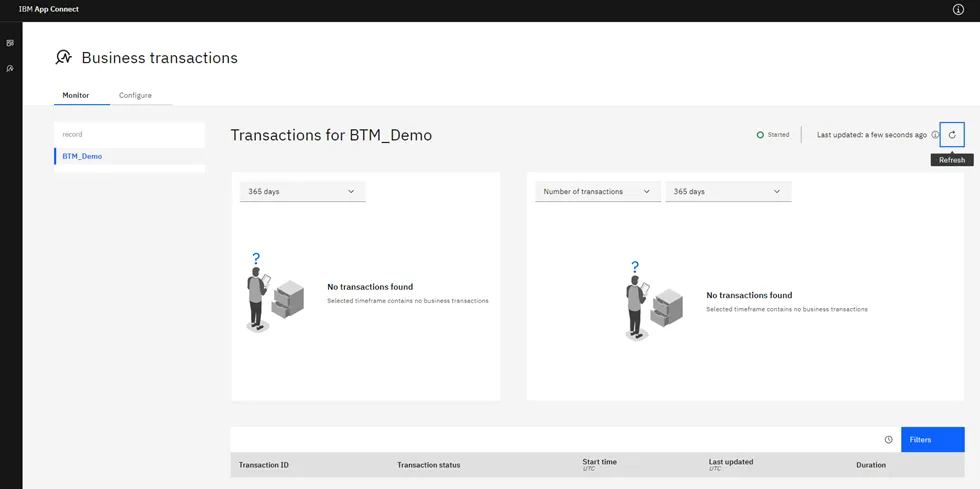Click the record search field
980x489 pixels.
(129, 134)
